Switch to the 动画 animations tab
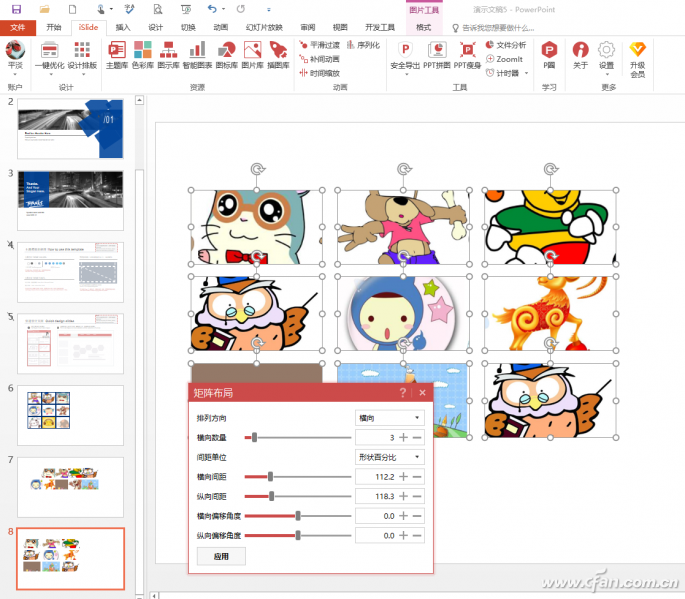This screenshot has width=685, height=599. pos(221,28)
